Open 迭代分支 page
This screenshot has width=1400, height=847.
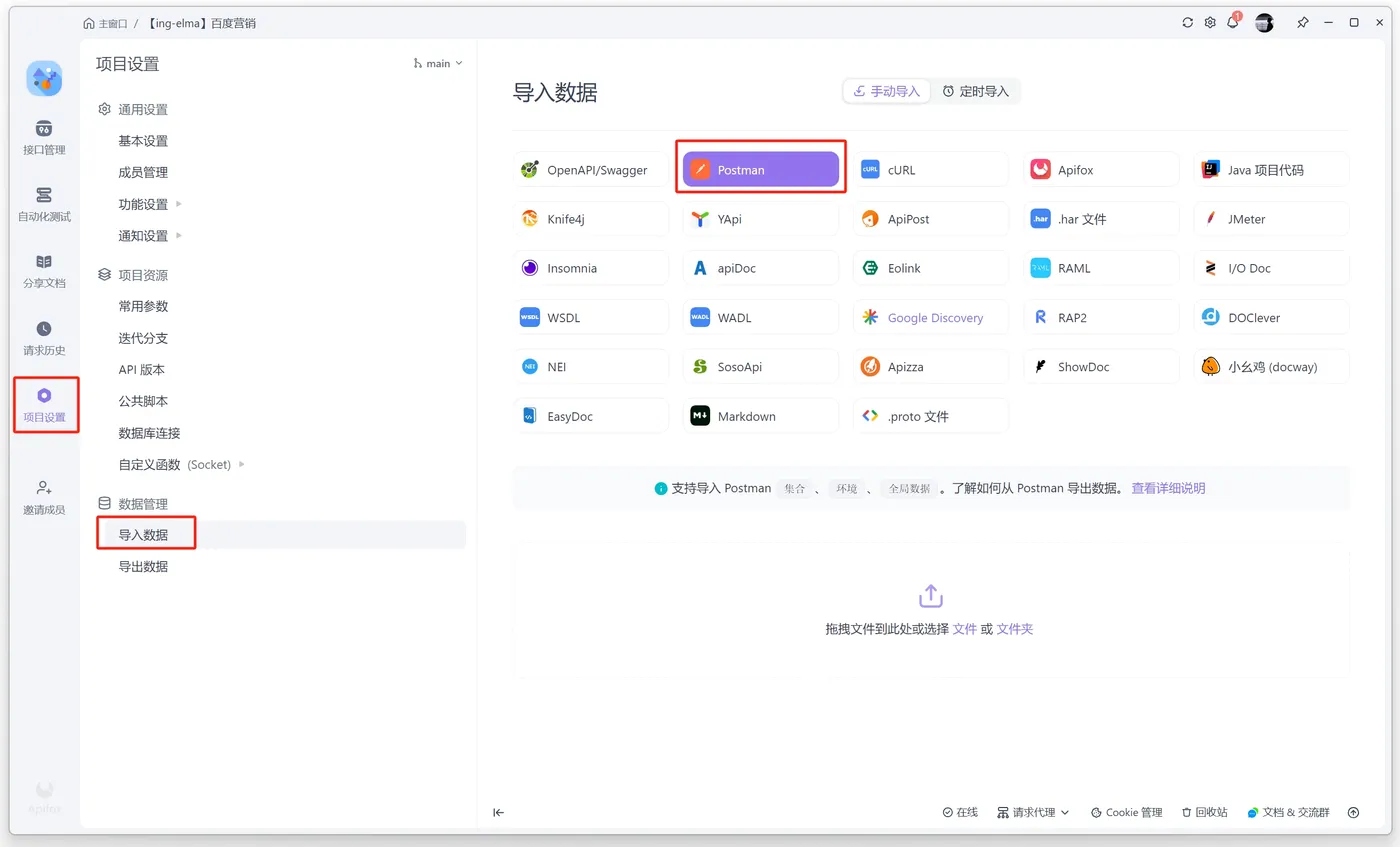143,338
